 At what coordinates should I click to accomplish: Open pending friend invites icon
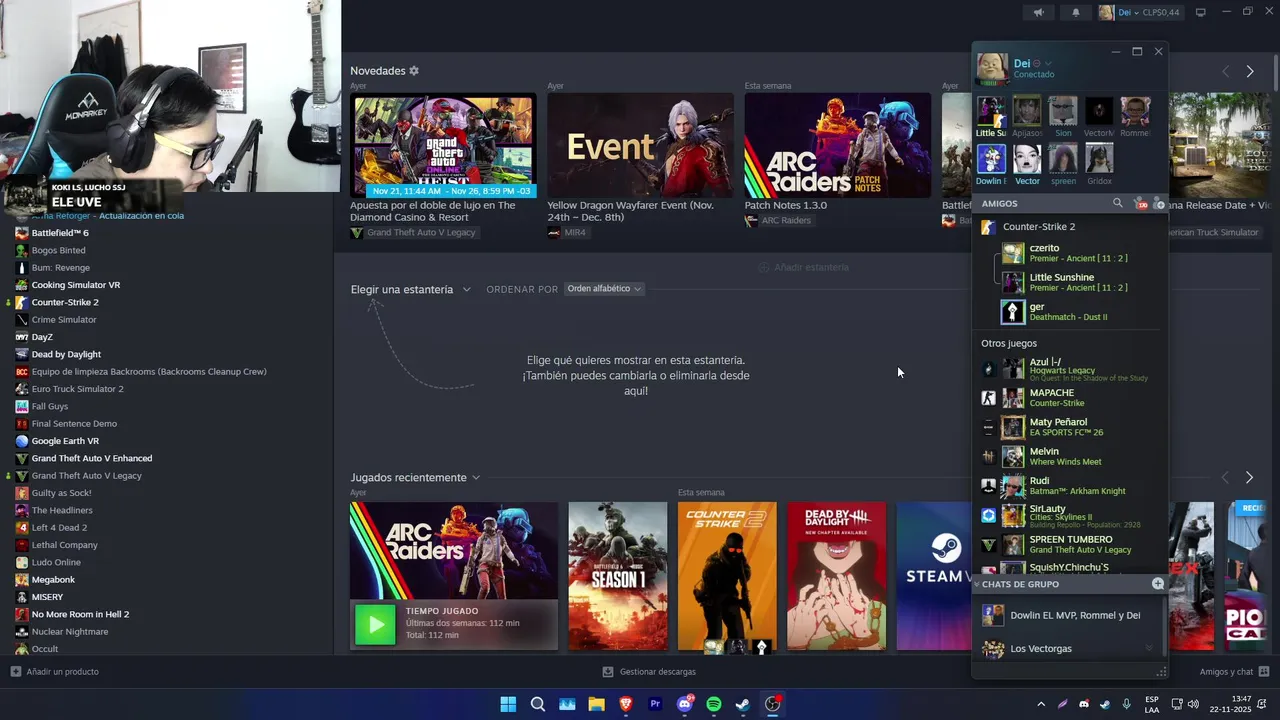(1140, 203)
